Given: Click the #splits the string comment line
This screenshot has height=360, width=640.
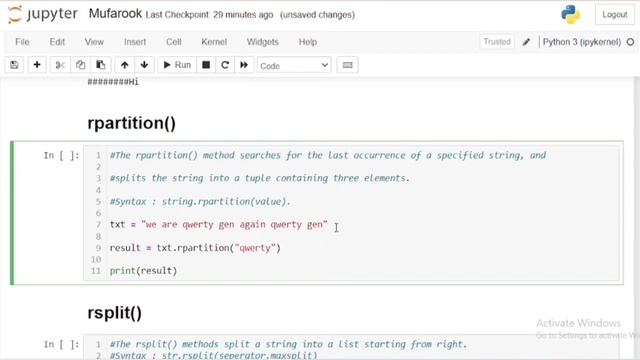Looking at the screenshot, I should [260, 178].
